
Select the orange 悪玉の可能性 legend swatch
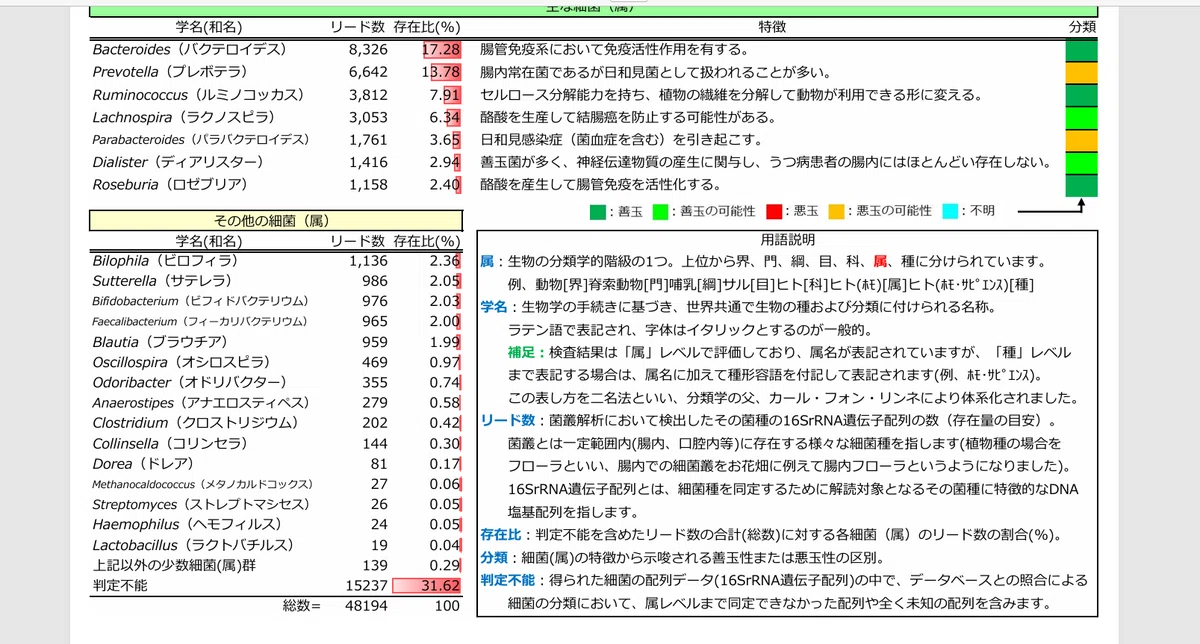836,211
